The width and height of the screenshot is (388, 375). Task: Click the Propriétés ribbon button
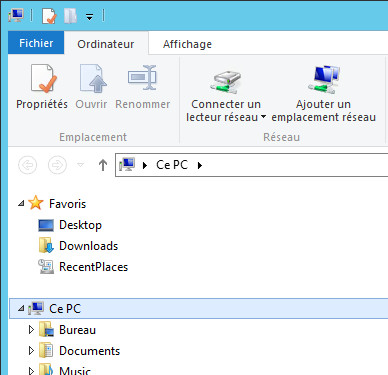(x=42, y=87)
